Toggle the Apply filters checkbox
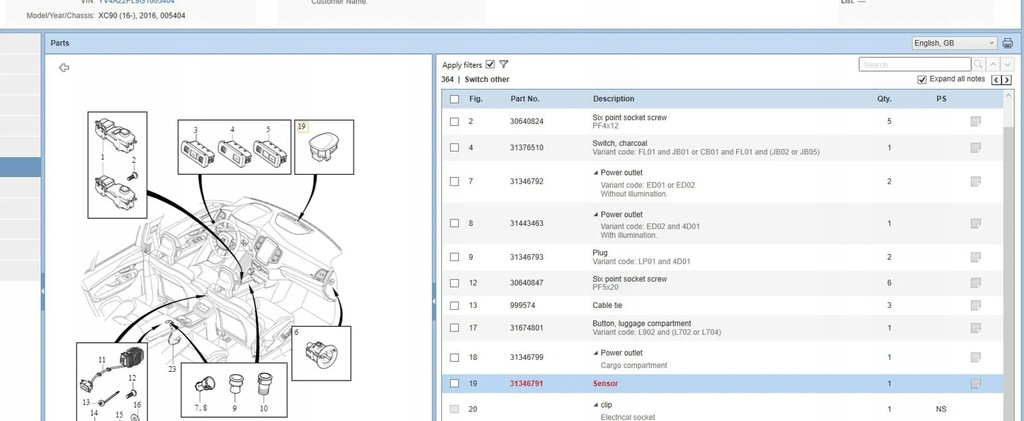The height and width of the screenshot is (421, 1024). [x=490, y=65]
